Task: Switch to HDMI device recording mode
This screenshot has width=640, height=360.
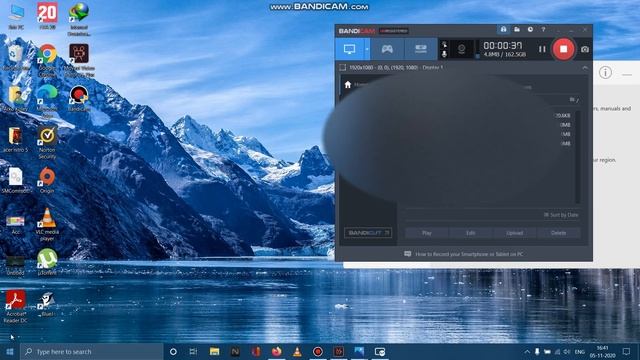Action: [420, 49]
